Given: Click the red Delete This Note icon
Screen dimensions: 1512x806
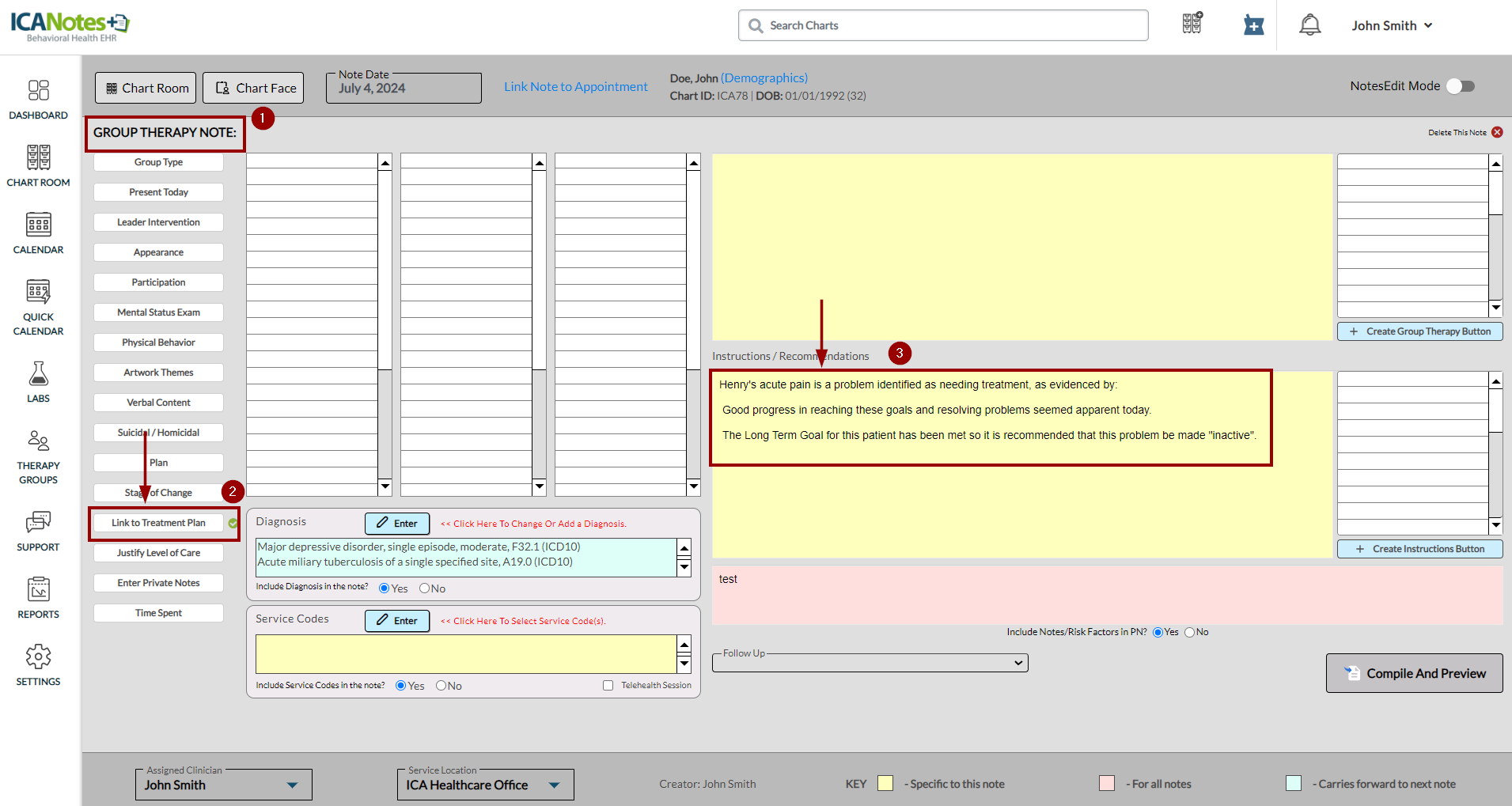Looking at the screenshot, I should coord(1497,133).
